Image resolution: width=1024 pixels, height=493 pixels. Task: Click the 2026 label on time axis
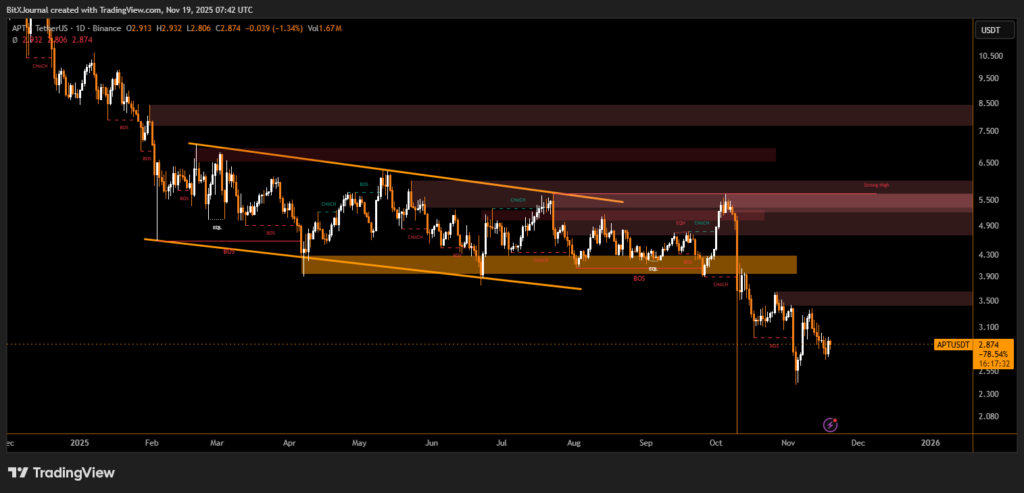[929, 441]
